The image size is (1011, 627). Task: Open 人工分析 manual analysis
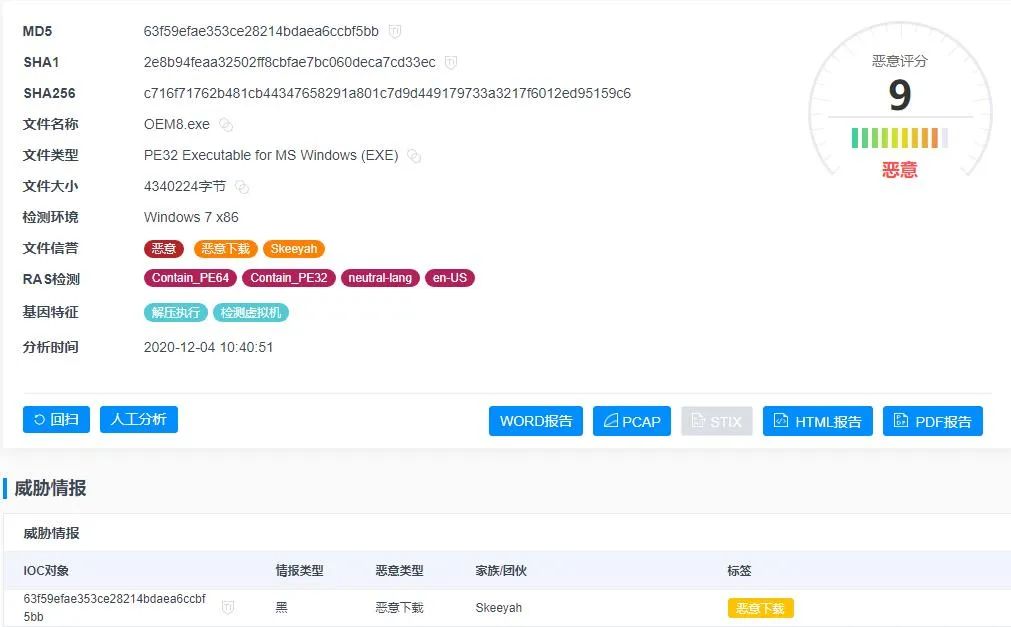pyautogui.click(x=139, y=420)
